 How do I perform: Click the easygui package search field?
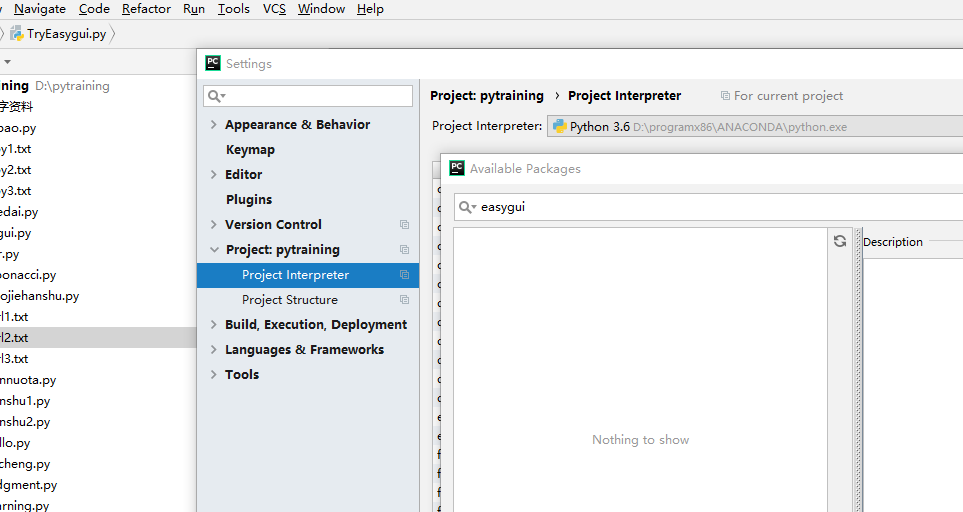pos(708,207)
